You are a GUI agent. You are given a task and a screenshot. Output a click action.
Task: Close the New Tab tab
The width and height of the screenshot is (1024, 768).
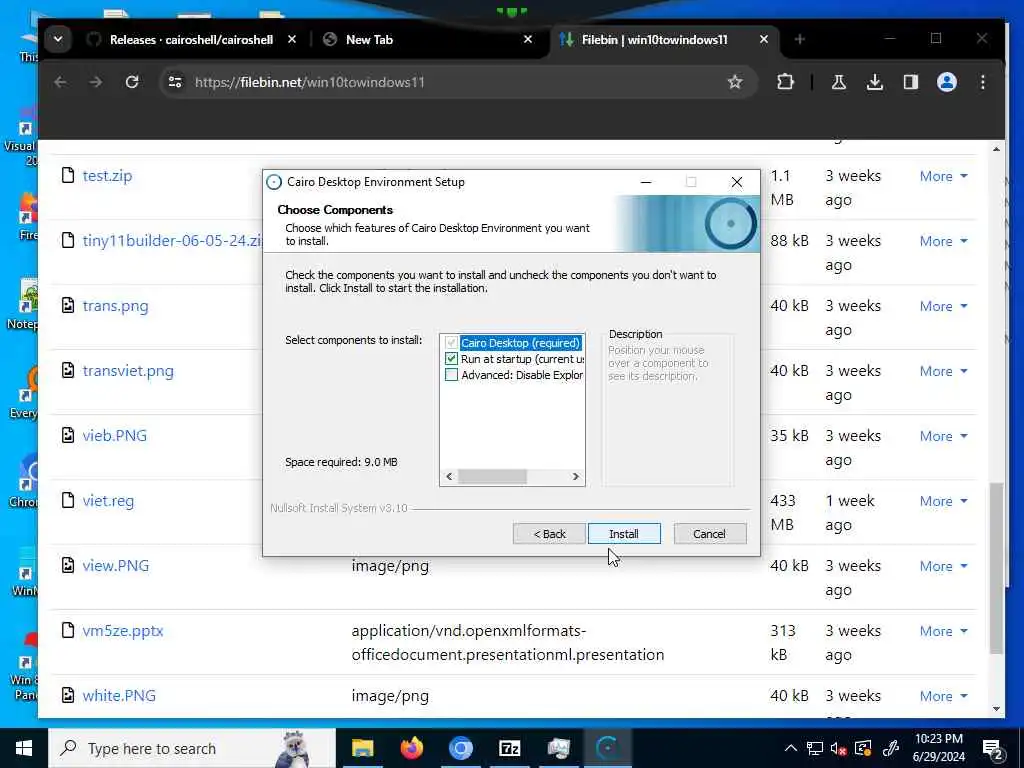[528, 40]
